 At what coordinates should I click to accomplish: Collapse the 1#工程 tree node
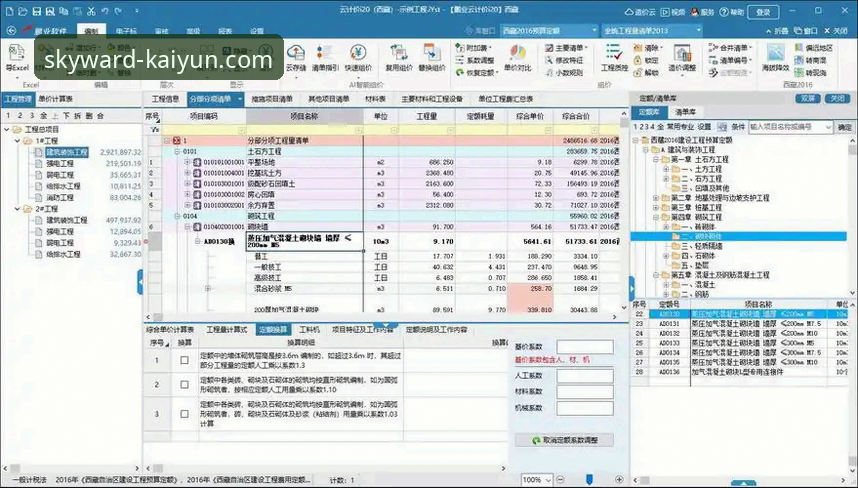coord(18,141)
